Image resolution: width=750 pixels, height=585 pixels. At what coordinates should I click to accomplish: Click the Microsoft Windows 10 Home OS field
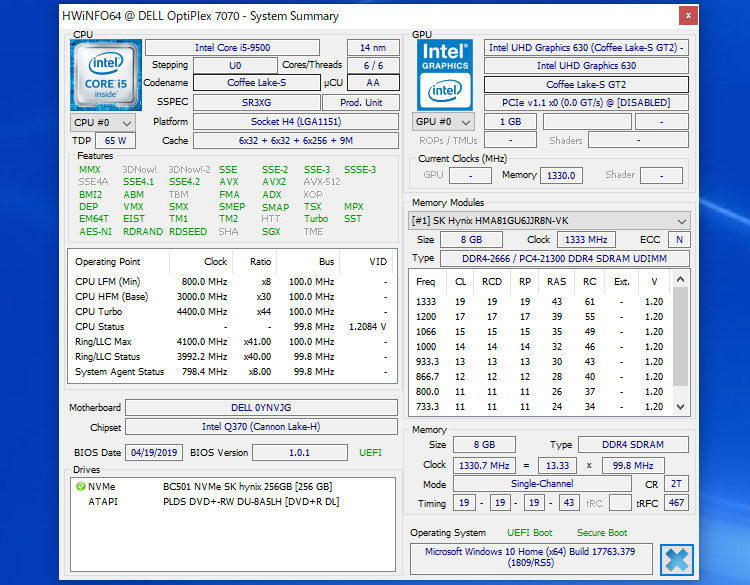(531, 557)
